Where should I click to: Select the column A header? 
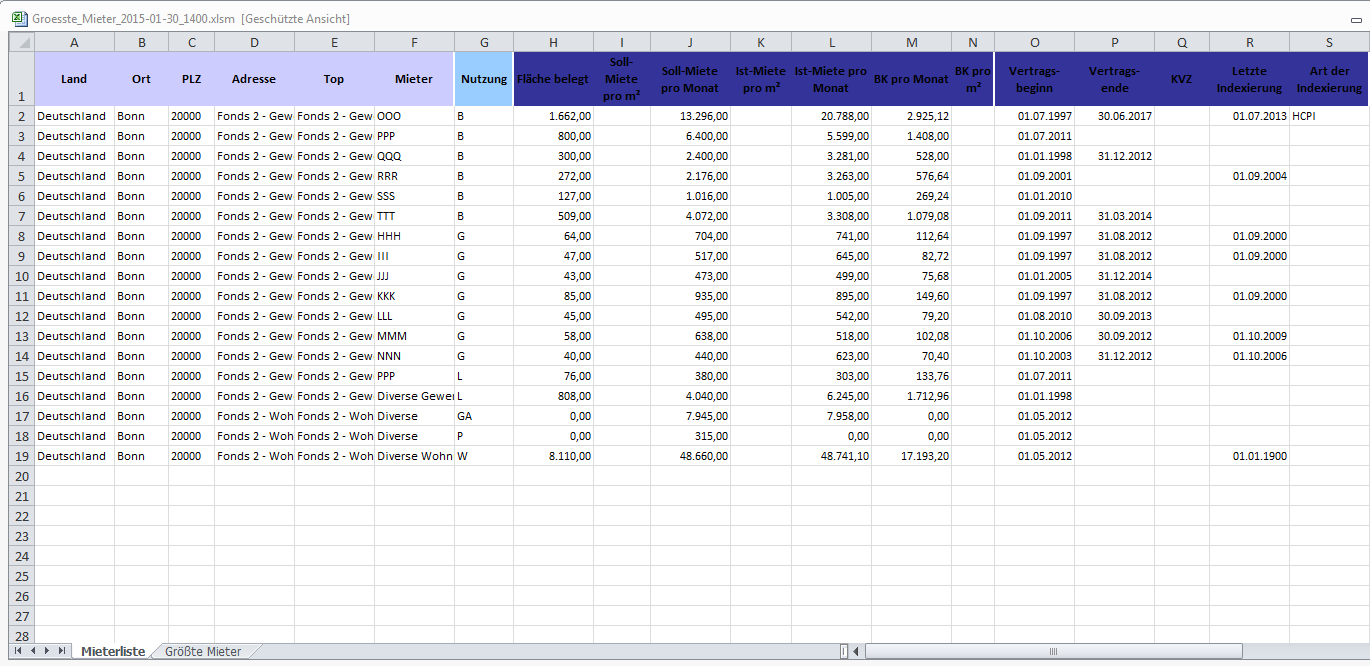tap(75, 42)
